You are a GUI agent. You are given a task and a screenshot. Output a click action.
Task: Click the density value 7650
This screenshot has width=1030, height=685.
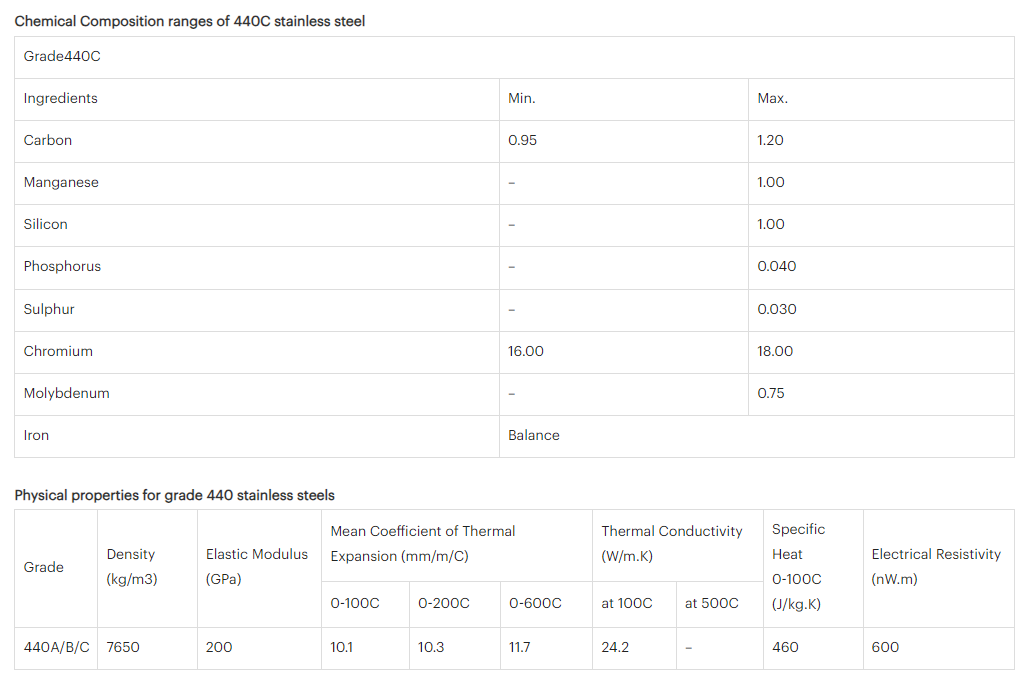123,648
